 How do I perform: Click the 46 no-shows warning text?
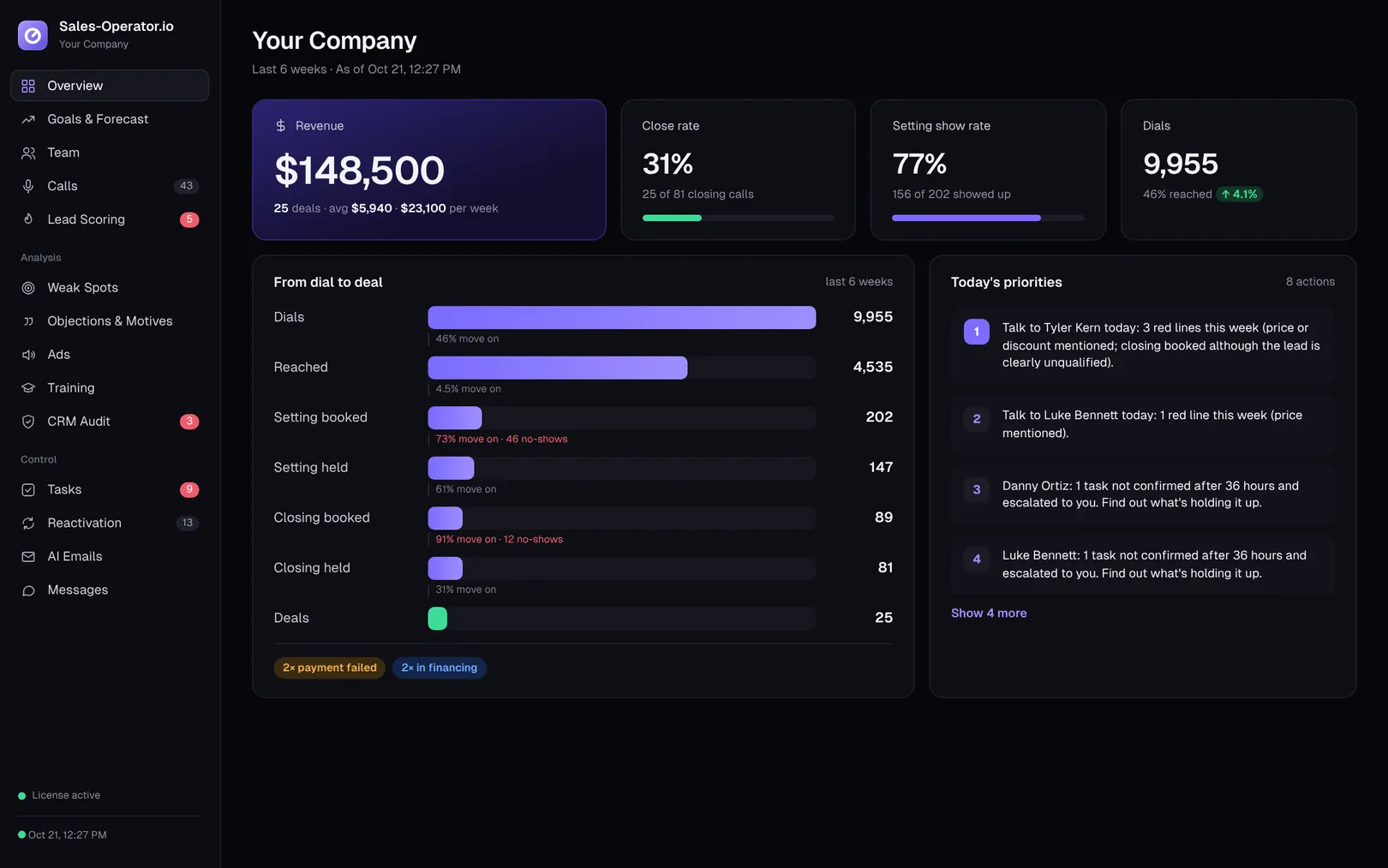click(537, 440)
